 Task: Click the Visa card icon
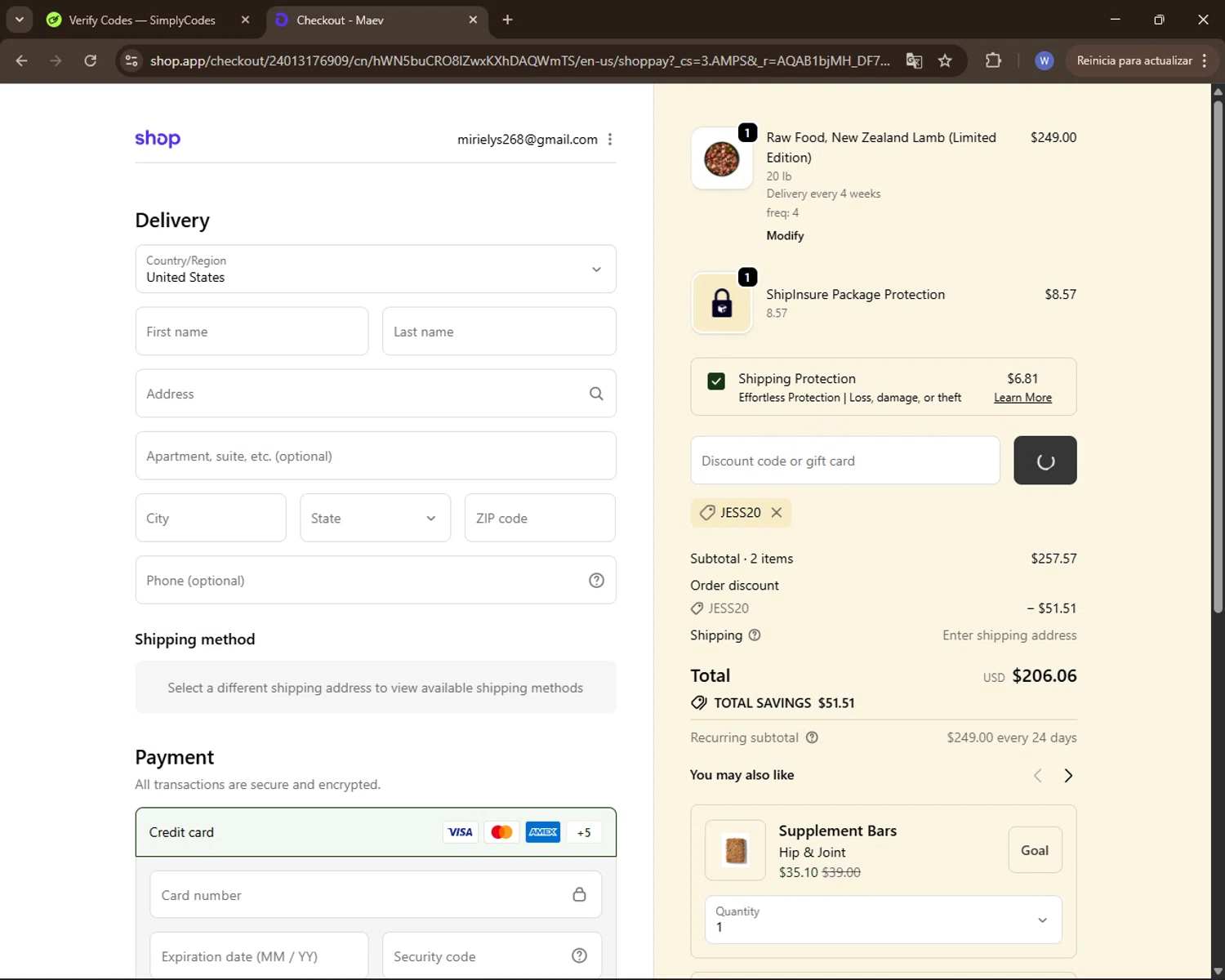(x=461, y=832)
